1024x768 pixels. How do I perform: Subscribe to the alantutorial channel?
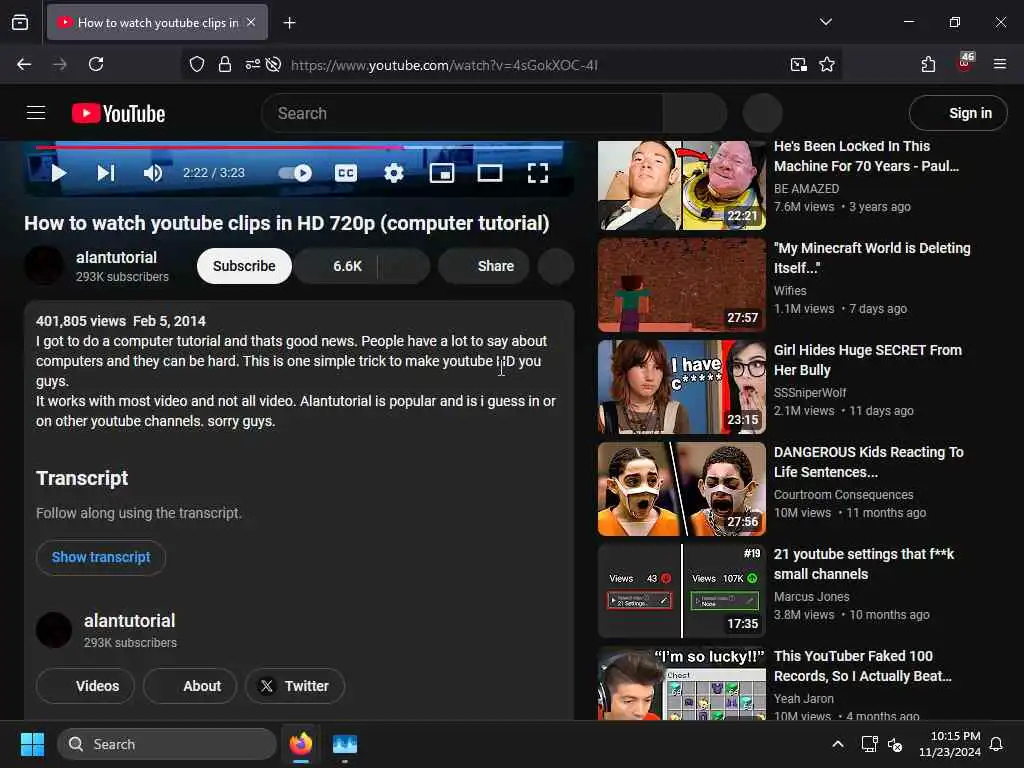(244, 266)
